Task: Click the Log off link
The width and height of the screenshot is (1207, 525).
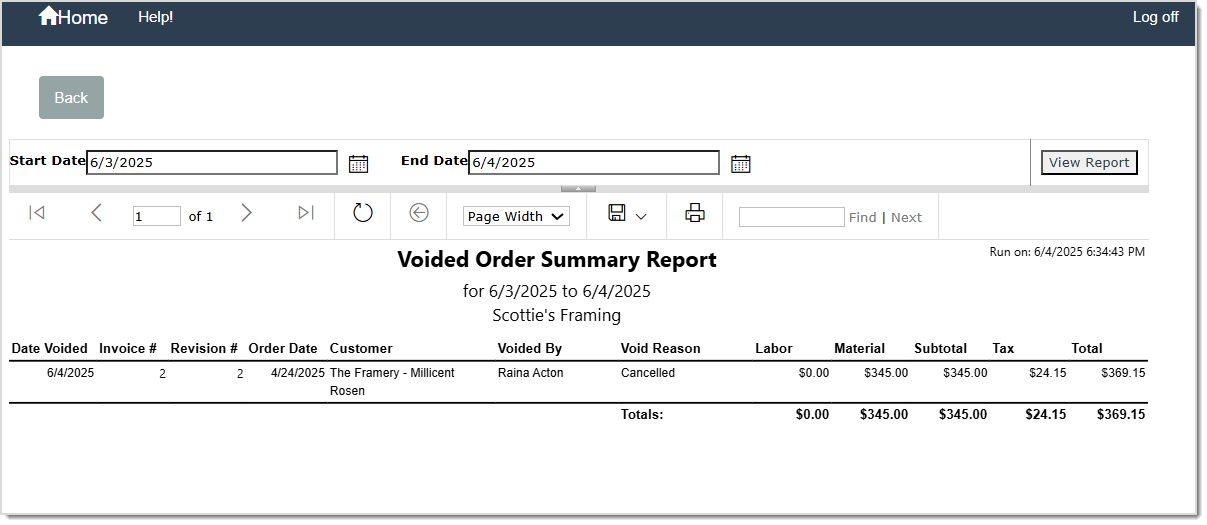Action: pos(1155,17)
